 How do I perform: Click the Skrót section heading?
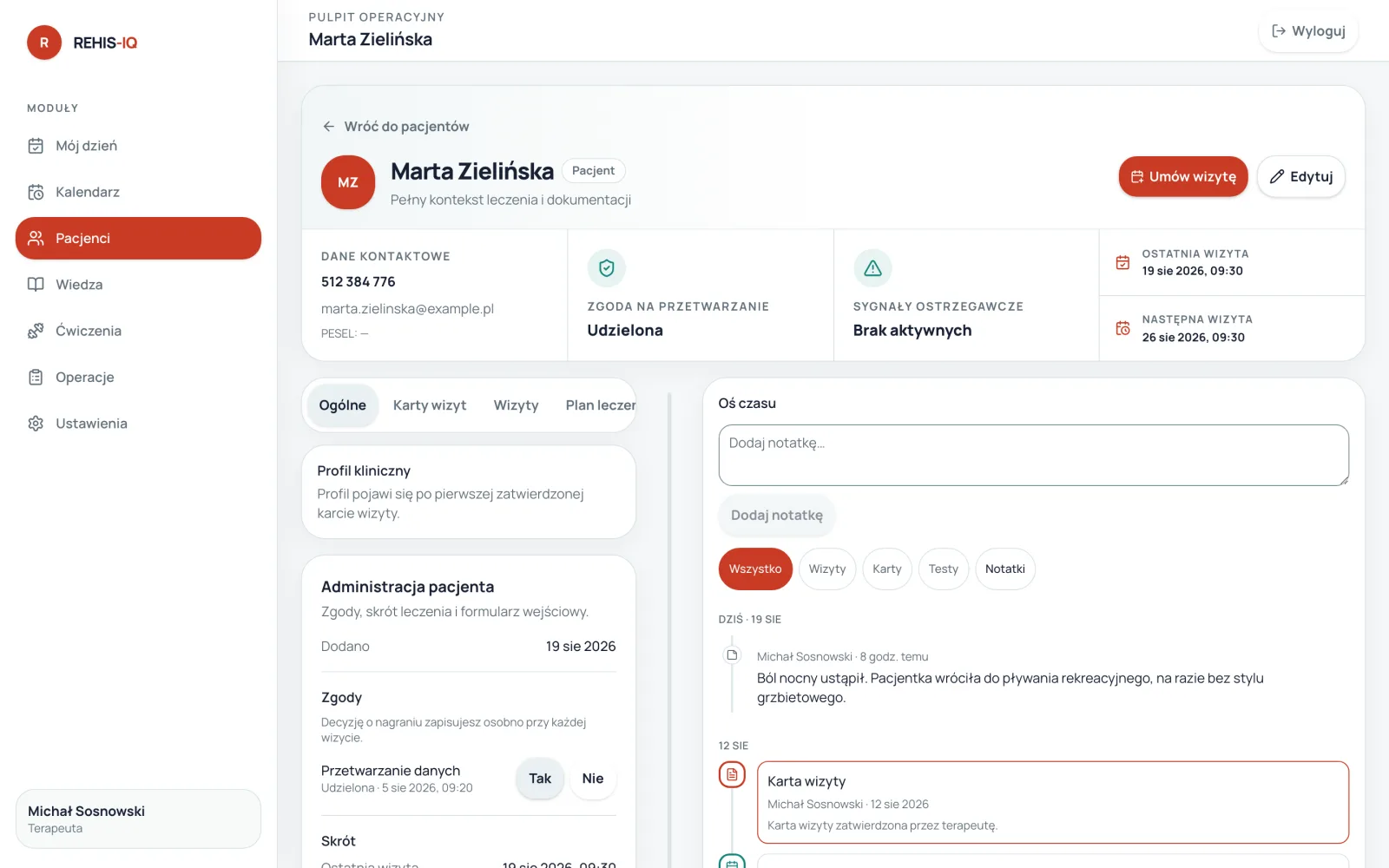tap(339, 841)
